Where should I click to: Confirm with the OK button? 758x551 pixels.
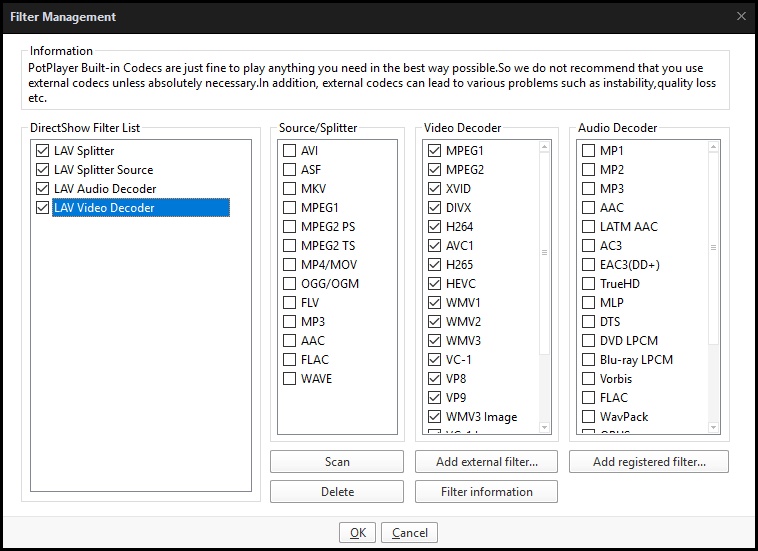coord(357,533)
